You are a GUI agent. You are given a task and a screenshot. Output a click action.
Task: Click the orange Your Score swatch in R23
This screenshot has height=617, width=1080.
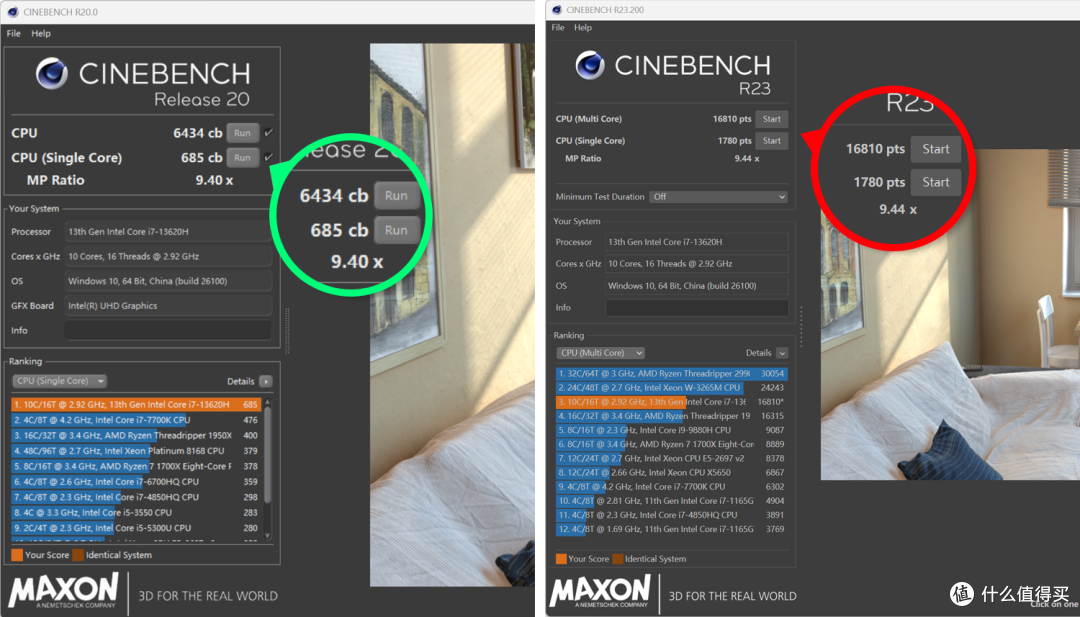click(x=561, y=559)
